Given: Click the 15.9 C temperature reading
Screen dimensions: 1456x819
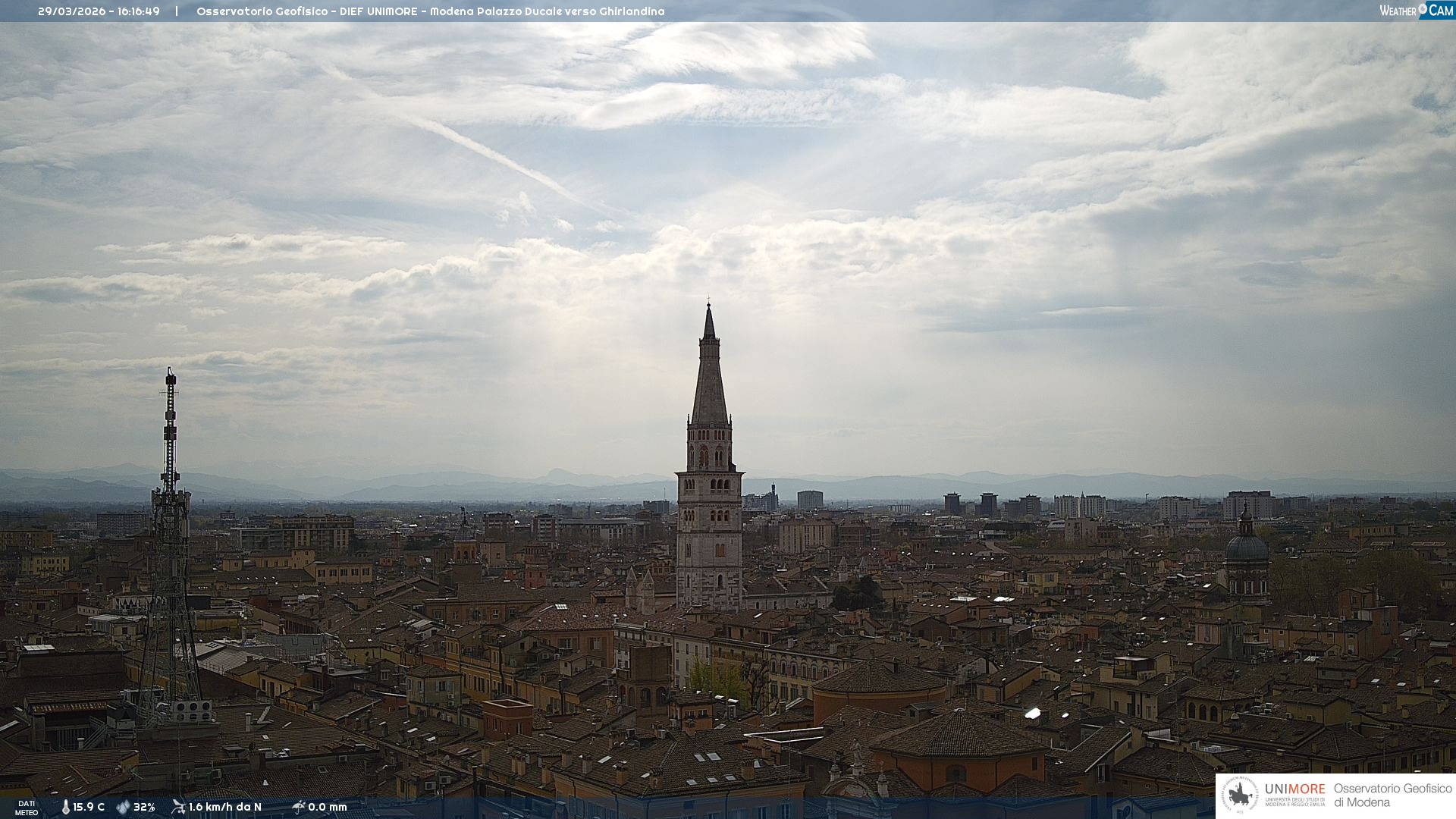Looking at the screenshot, I should [89, 807].
